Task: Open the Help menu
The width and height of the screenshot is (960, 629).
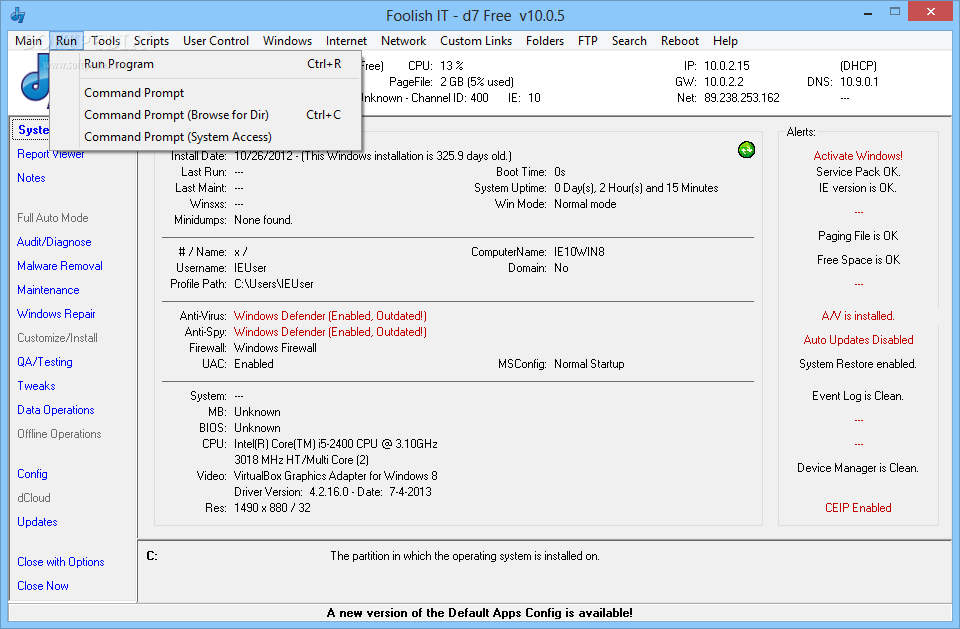Action: [x=725, y=40]
